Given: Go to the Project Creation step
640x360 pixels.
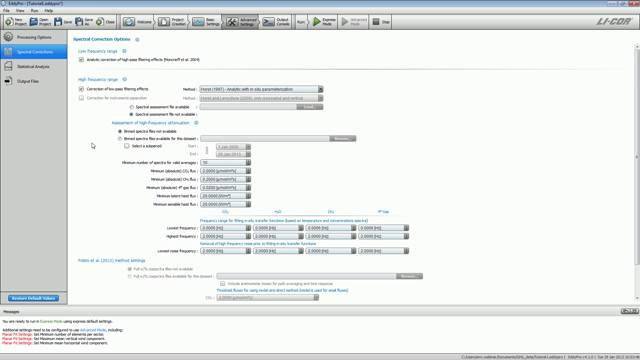Looking at the screenshot, I should pos(172,22).
